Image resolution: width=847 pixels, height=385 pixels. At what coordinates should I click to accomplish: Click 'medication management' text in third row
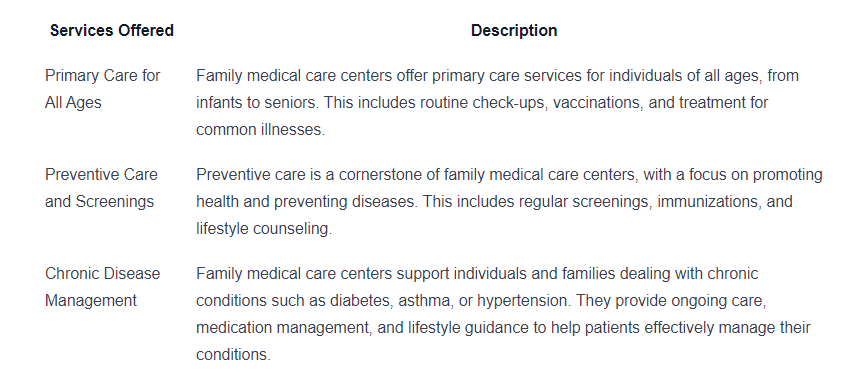point(284,327)
